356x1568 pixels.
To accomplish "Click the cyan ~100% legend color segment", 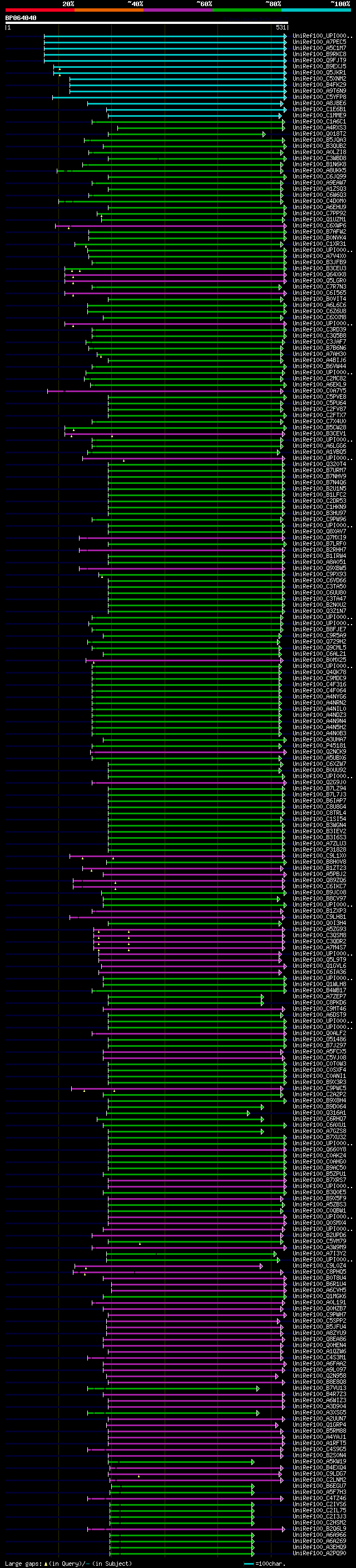I will coord(316,10).
